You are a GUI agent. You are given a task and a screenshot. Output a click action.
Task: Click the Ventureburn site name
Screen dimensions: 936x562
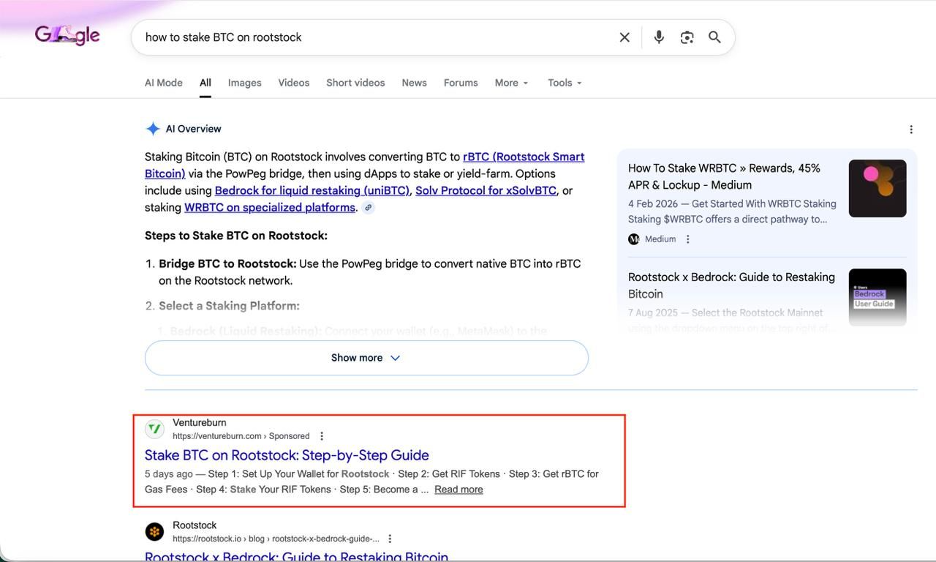point(199,422)
